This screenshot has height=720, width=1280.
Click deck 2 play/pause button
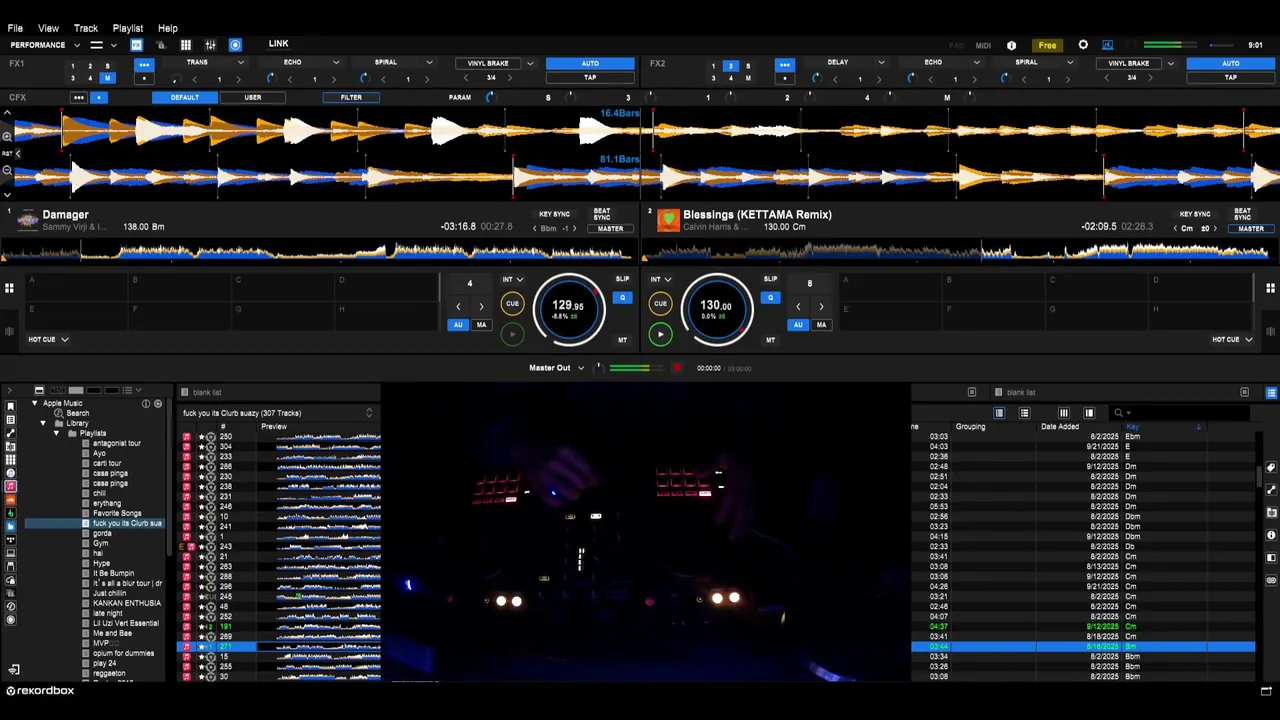click(660, 334)
